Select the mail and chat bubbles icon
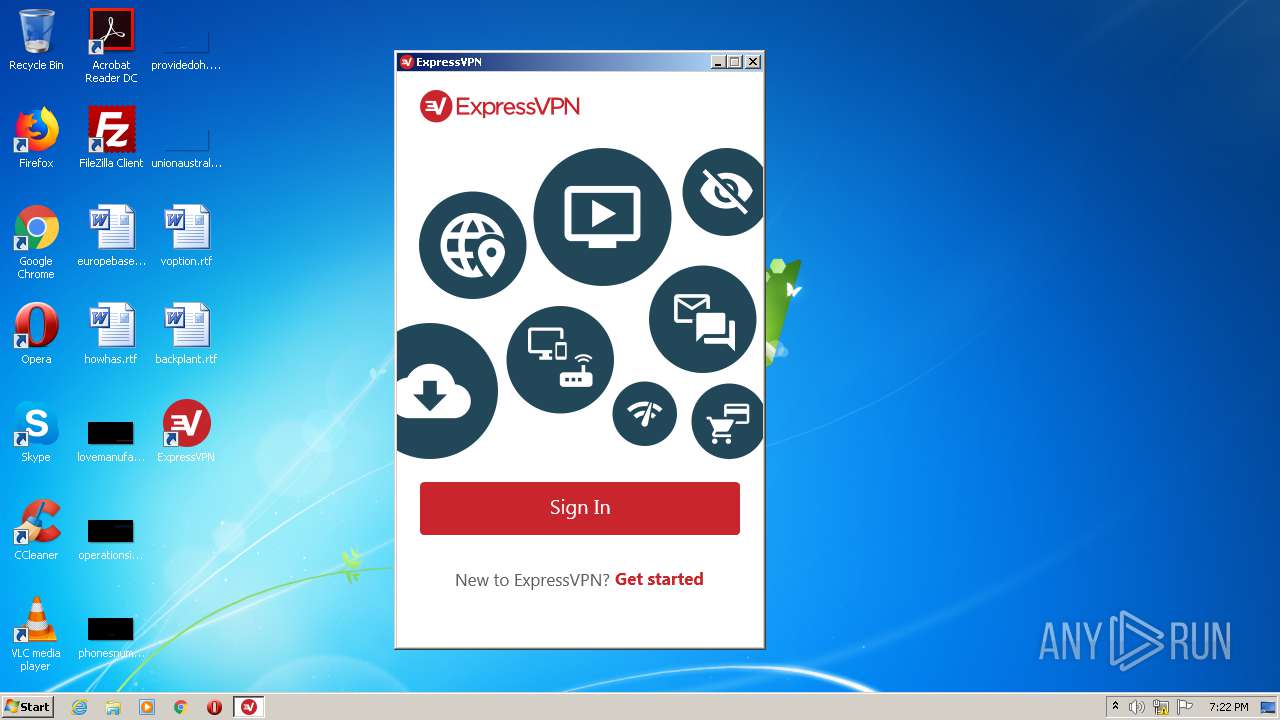This screenshot has height=720, width=1280. click(x=703, y=319)
